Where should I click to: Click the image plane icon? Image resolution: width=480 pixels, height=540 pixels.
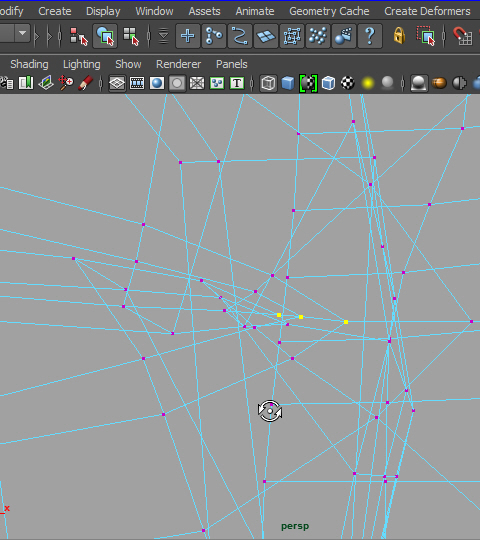tap(46, 83)
